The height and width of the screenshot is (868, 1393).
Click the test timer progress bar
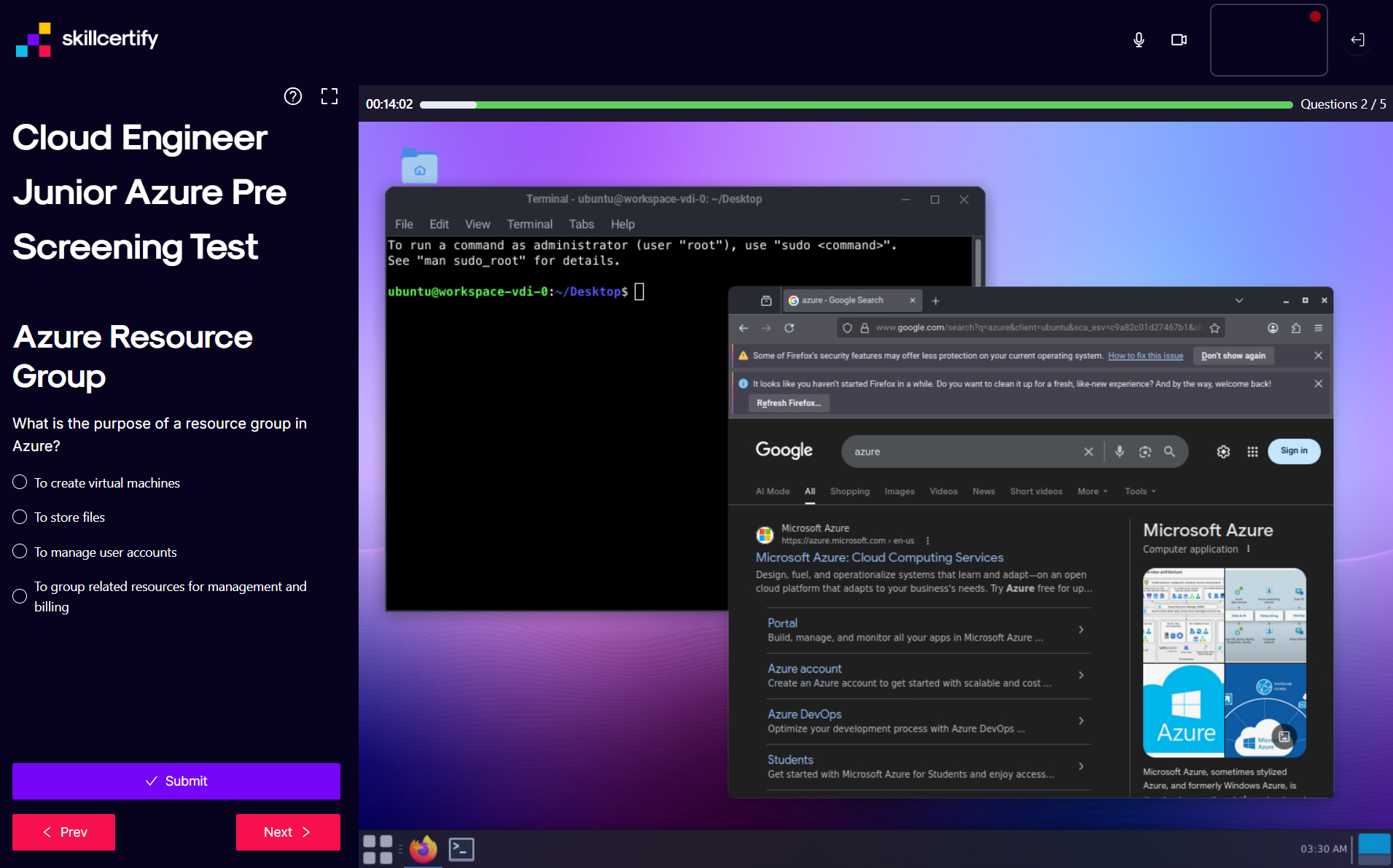[x=856, y=105]
